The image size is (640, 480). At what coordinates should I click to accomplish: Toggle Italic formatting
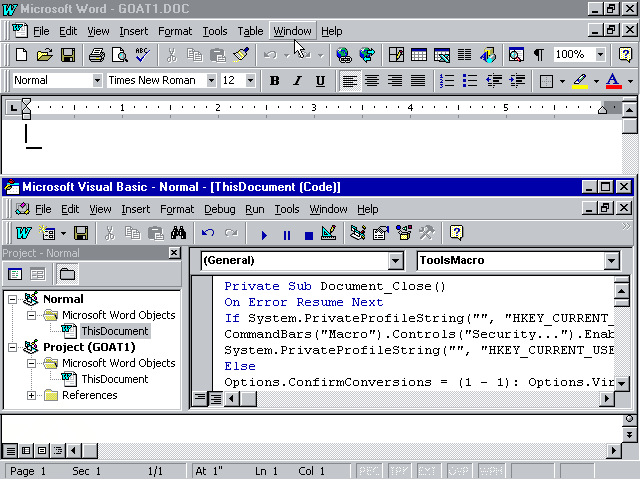(x=298, y=81)
